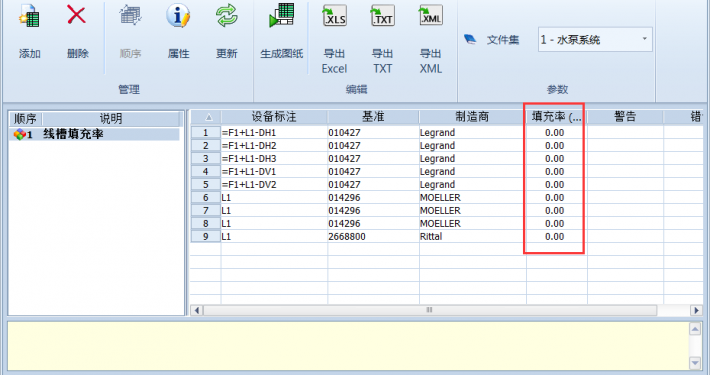Image resolution: width=710 pixels, height=375 pixels.
Task: Select row header number 9
Action: [x=206, y=237]
